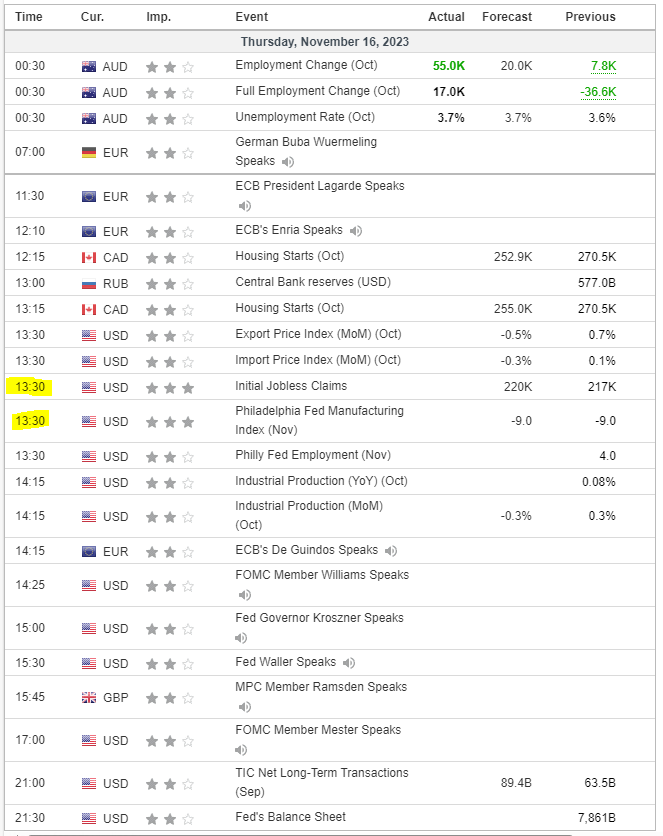Sort by the Time column header
Screen dimensions: 663x836
pos(29,17)
